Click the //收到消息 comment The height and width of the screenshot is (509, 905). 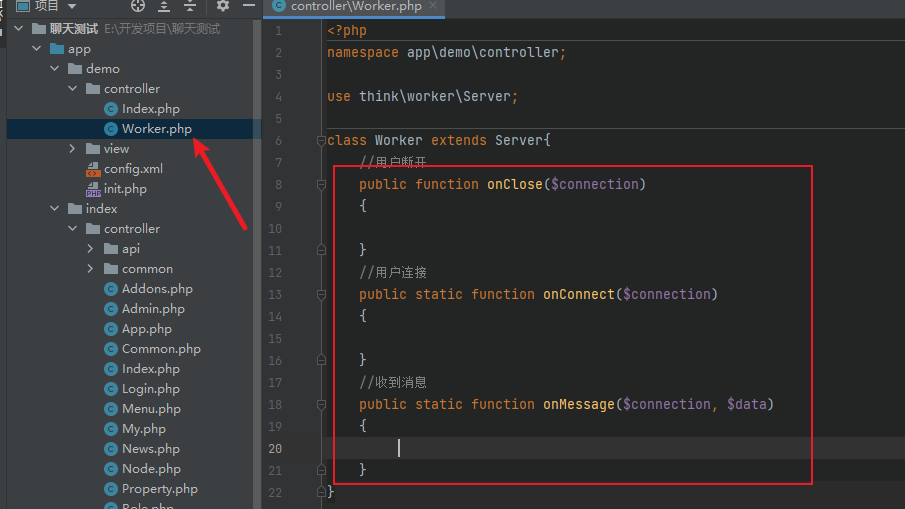point(393,383)
